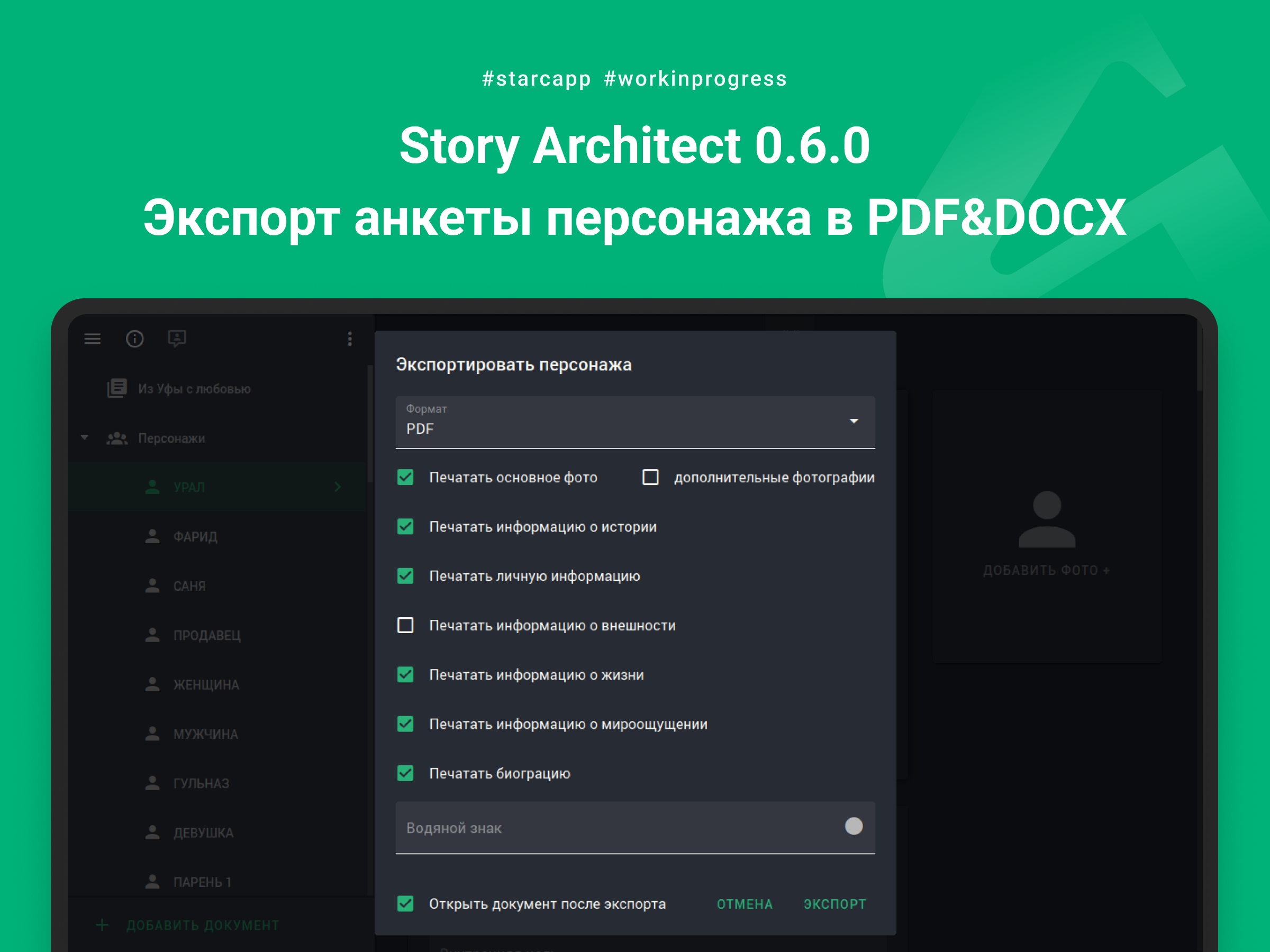Select character МУЖЧИНА in sidebar
Image resolution: width=1270 pixels, height=952 pixels.
(218, 734)
